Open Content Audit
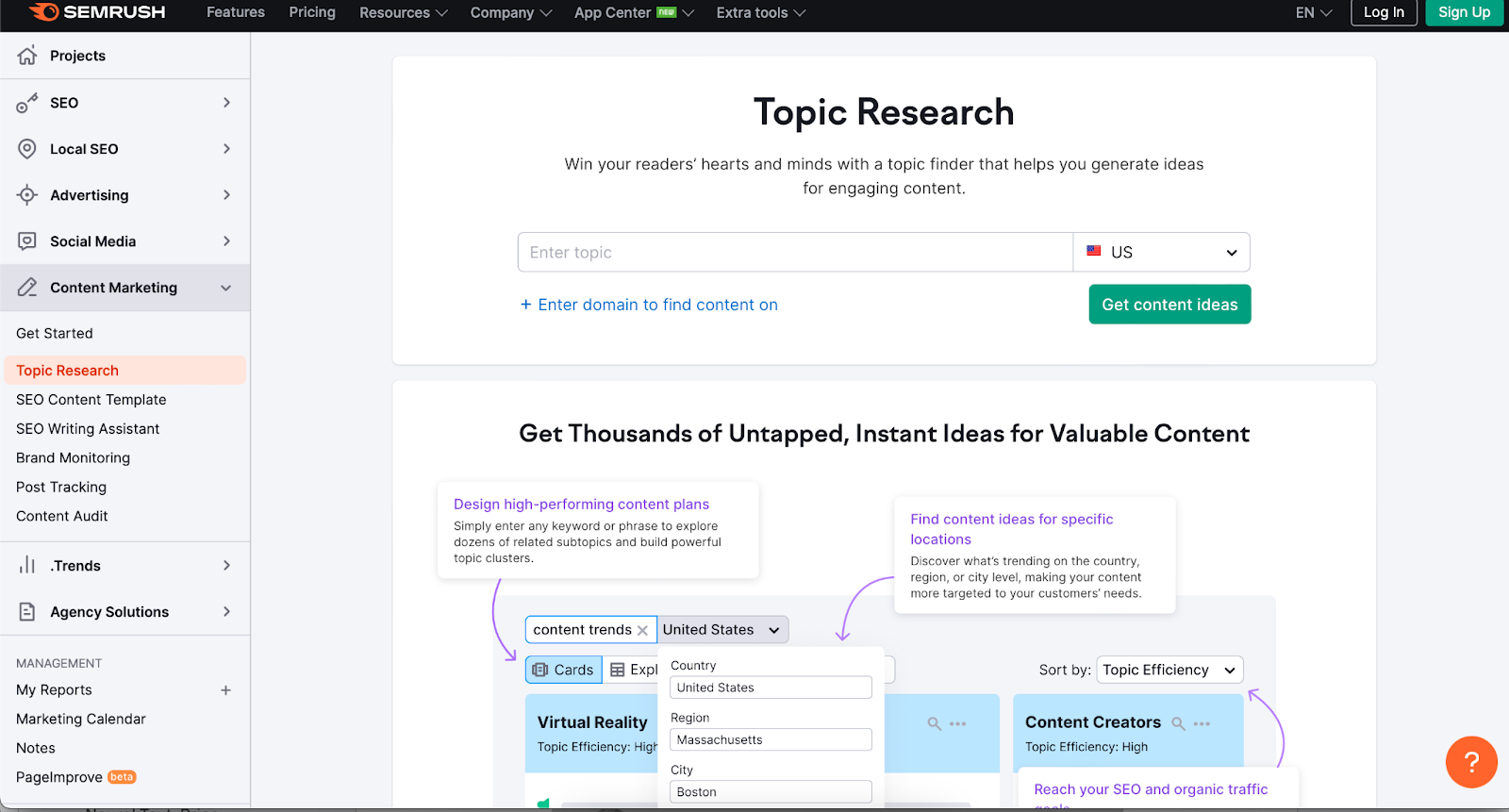Viewport: 1509px width, 812px height. pos(62,517)
